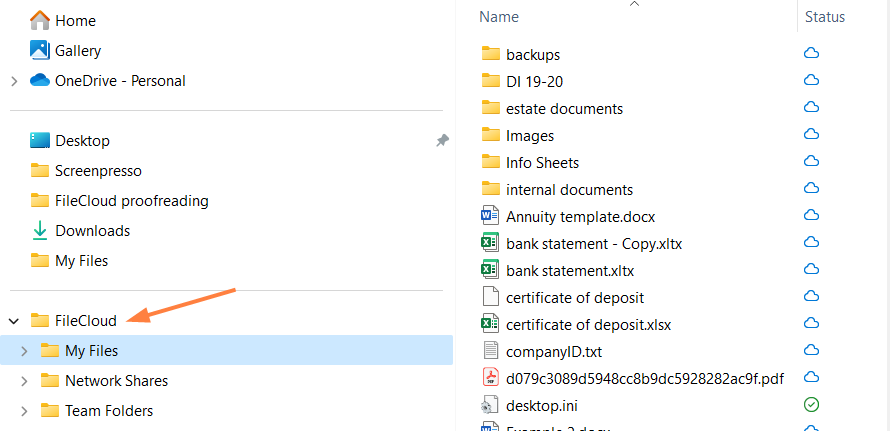Click the PDF icon of d079c3089d5948cc8b9dc5928282ac9f.pdf
Image resolution: width=890 pixels, height=431 pixels.
tap(490, 378)
